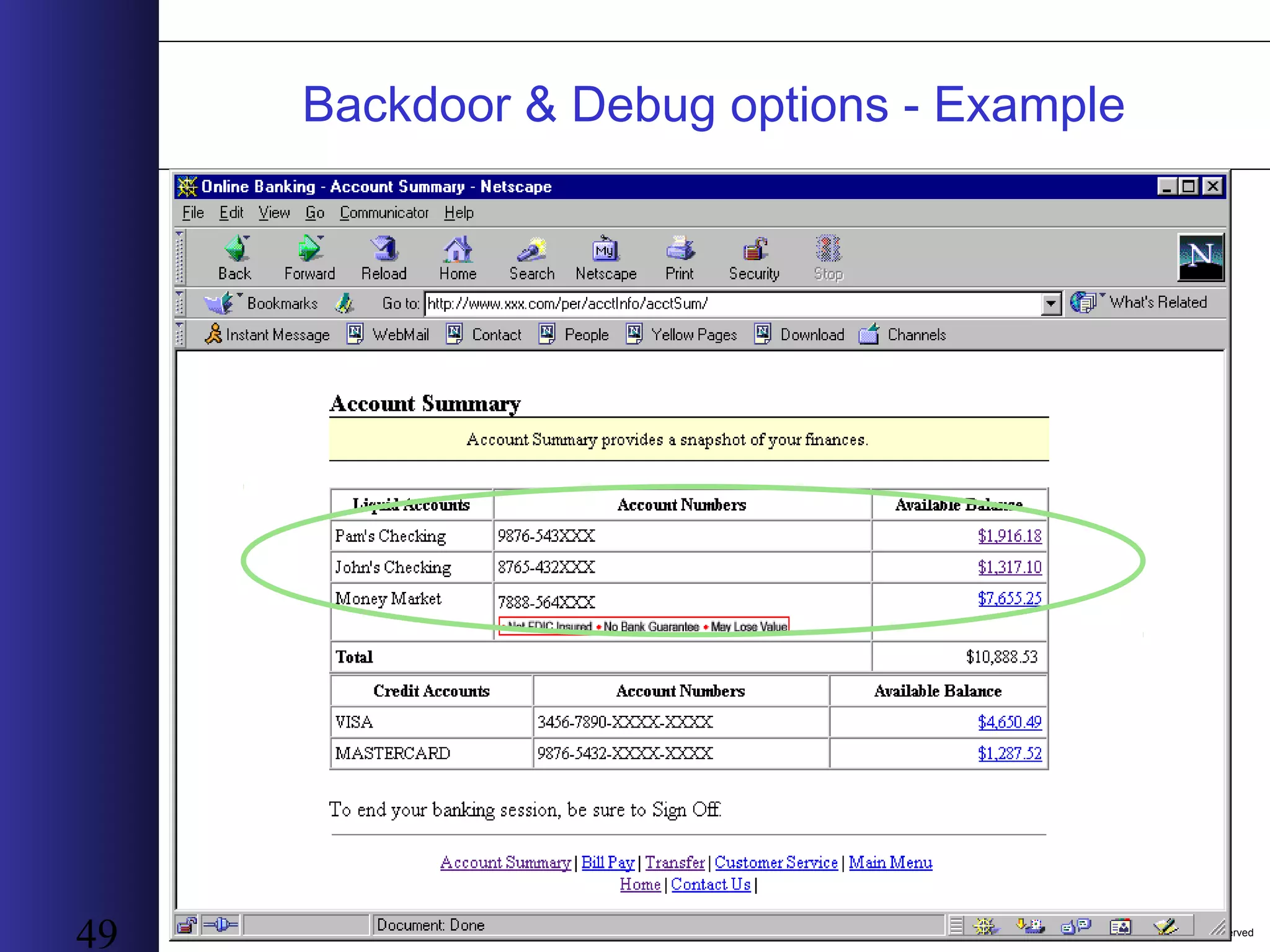Open the File menu
Screen dimensions: 1270x952
pyautogui.click(x=193, y=213)
